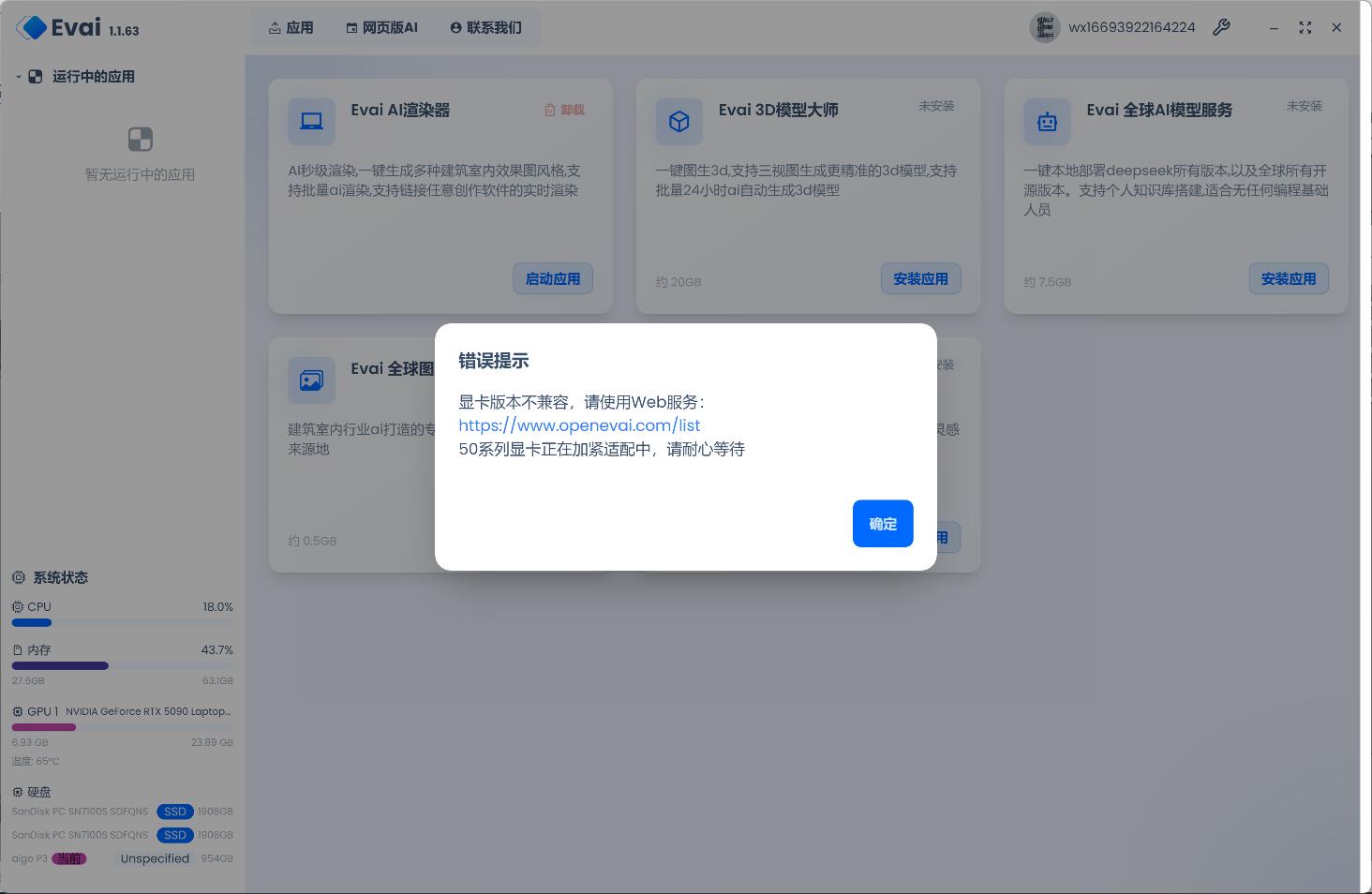This screenshot has width=1372, height=894.
Task: Click the 50系列显卡正在加紧适配中 message line
Action: (x=602, y=449)
